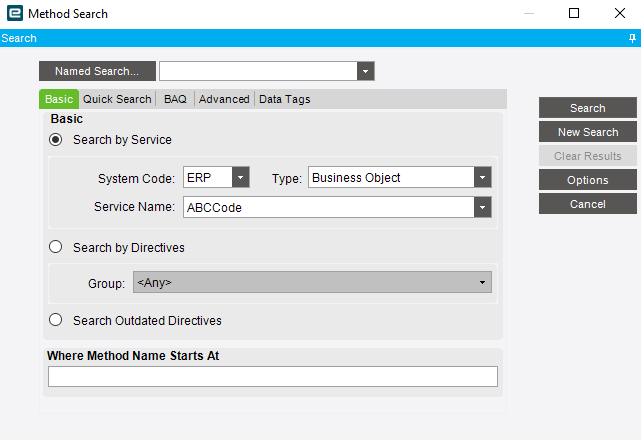Open the Named Search combo box arrow
Viewport: 641px width, 440px height.
pyautogui.click(x=366, y=72)
